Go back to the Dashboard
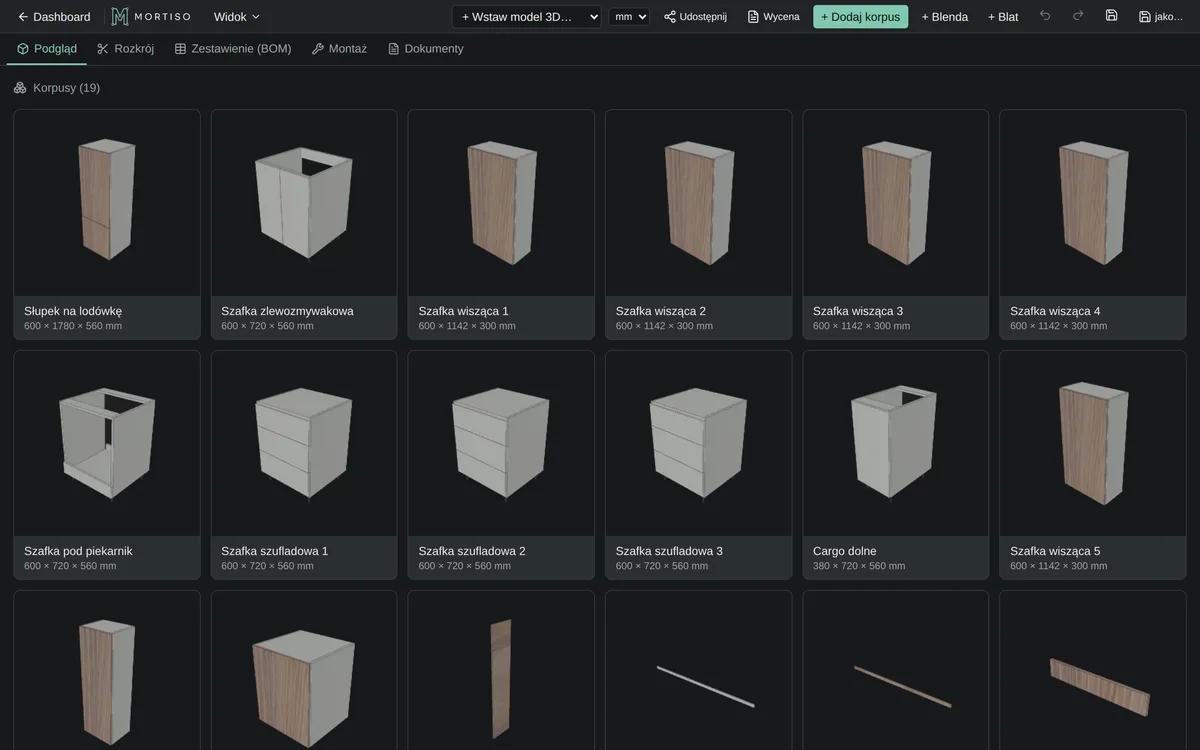The height and width of the screenshot is (750, 1200). click(54, 17)
